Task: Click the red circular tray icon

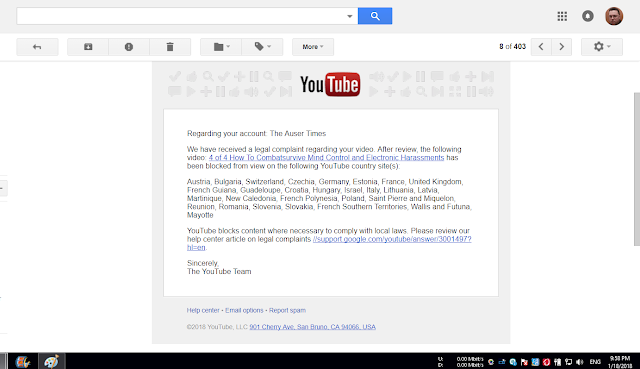Action: tap(547, 362)
